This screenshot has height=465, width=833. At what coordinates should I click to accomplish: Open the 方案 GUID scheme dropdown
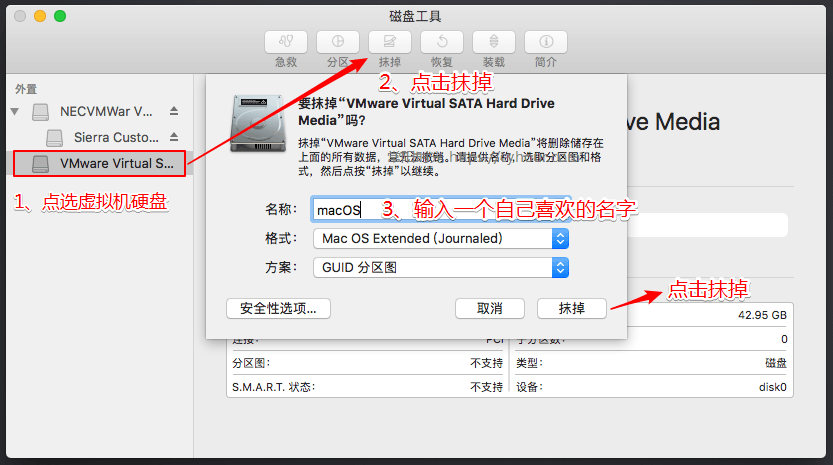coord(441,267)
